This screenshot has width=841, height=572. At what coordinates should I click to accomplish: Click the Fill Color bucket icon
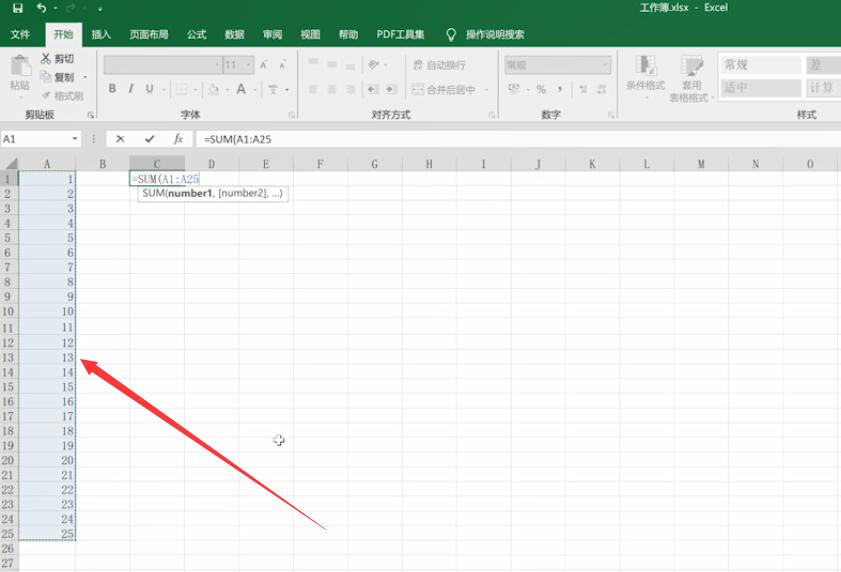(213, 89)
